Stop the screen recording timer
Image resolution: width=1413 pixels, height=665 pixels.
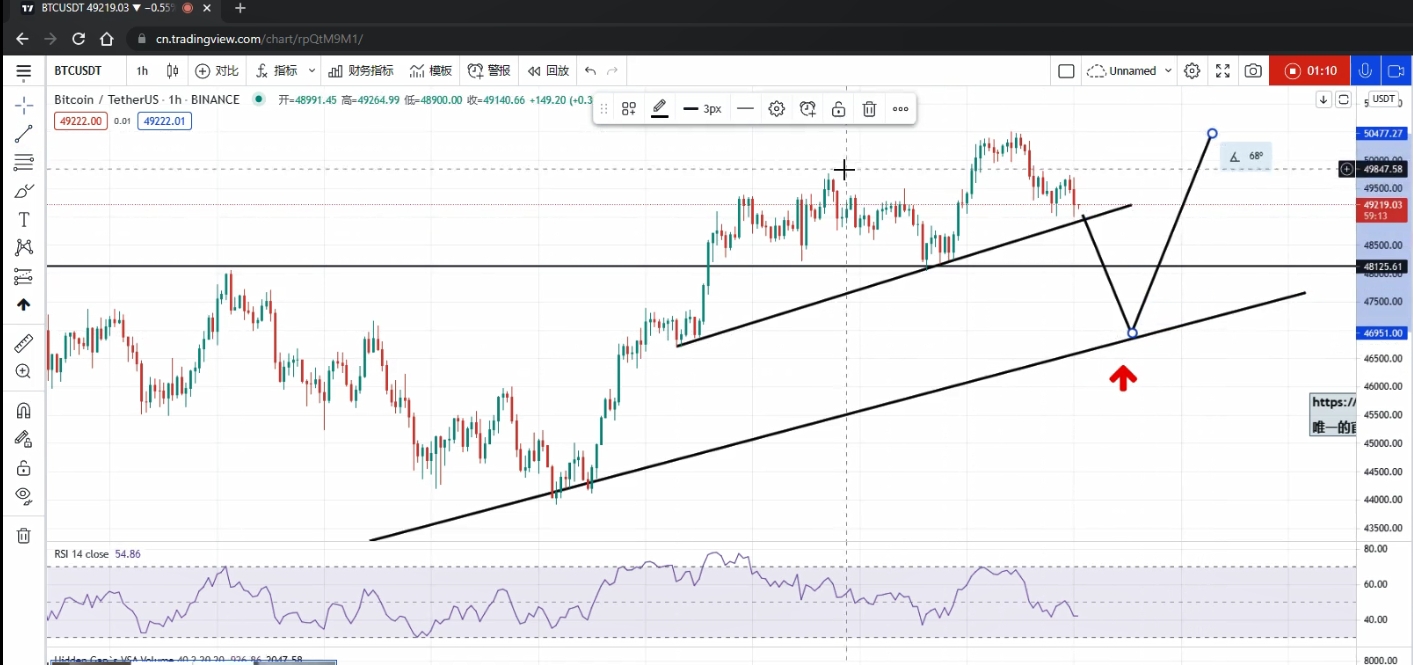[x=1308, y=71]
